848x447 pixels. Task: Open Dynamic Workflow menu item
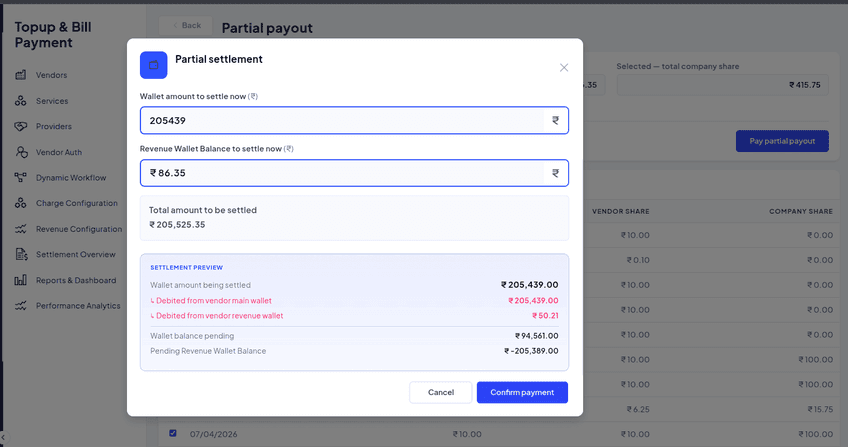[x=71, y=178]
